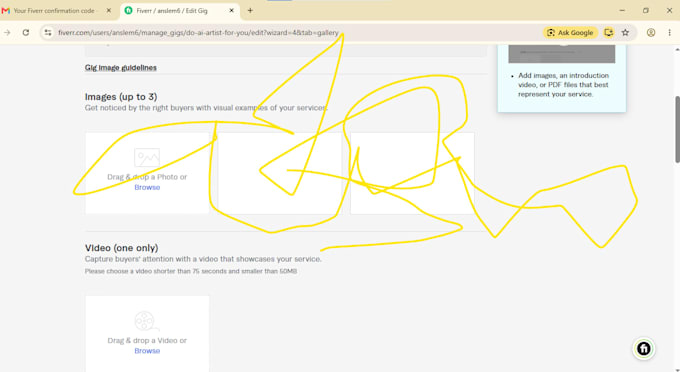This screenshot has height=372, width=680.
Task: Open a new browser tab
Action: coord(250,11)
